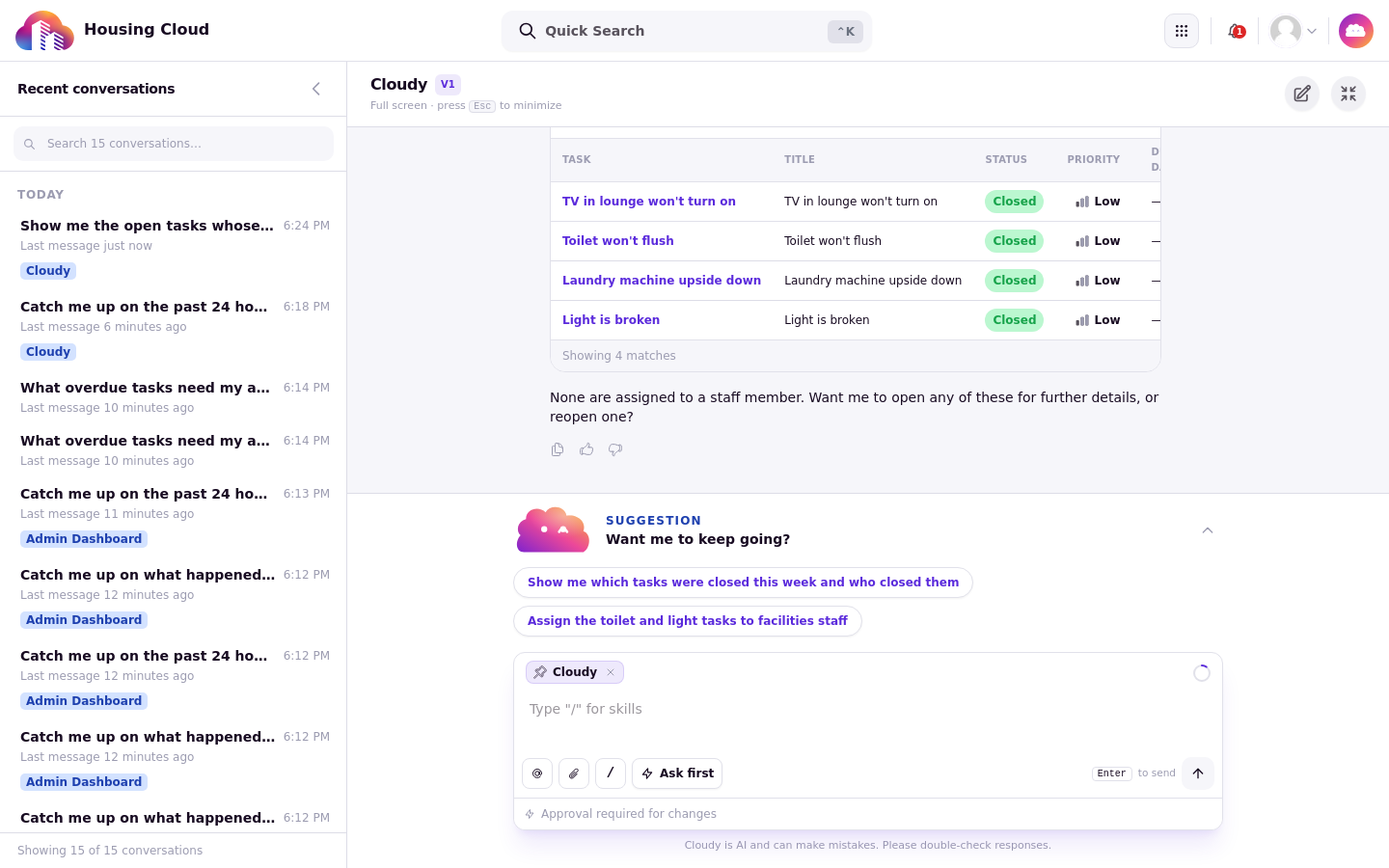Open 'Show me the open tasks whose…' conversation
The height and width of the screenshot is (868, 1389).
click(174, 248)
